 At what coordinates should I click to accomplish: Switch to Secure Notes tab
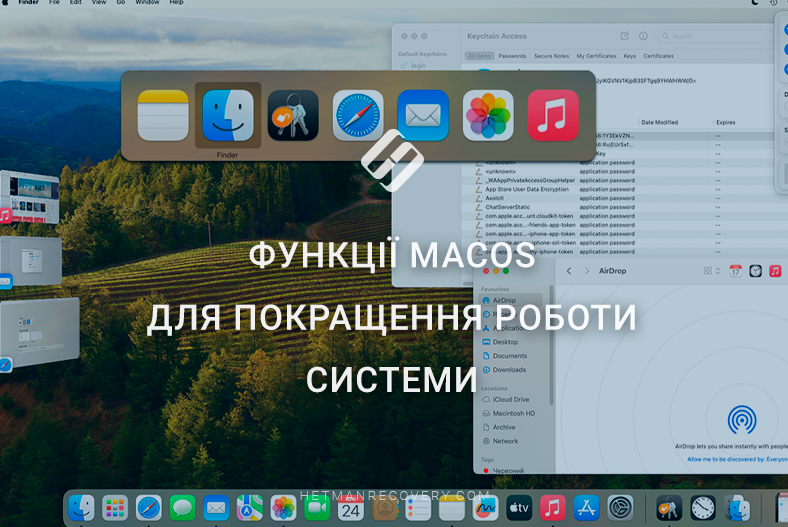pyautogui.click(x=551, y=56)
